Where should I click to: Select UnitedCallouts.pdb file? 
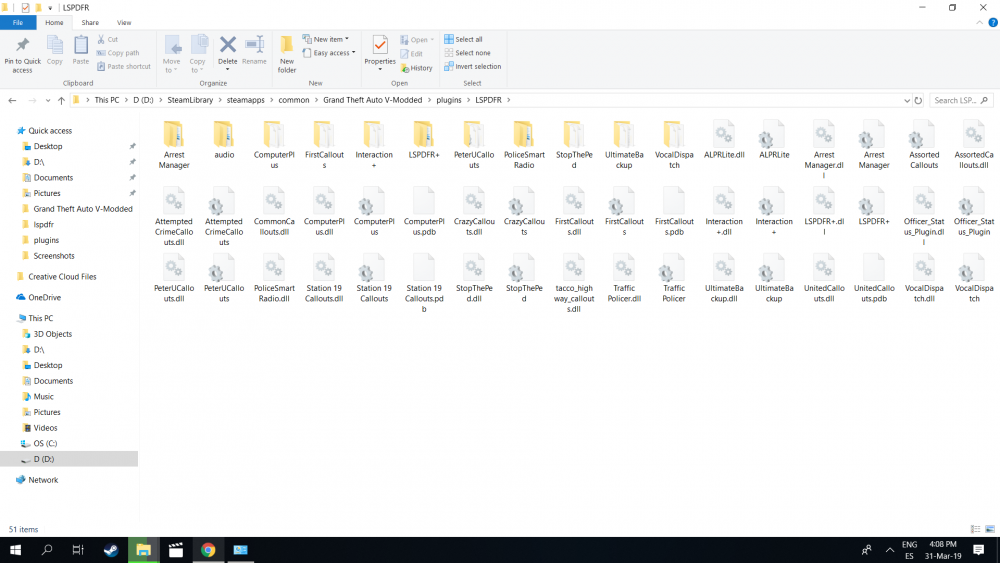click(874, 279)
